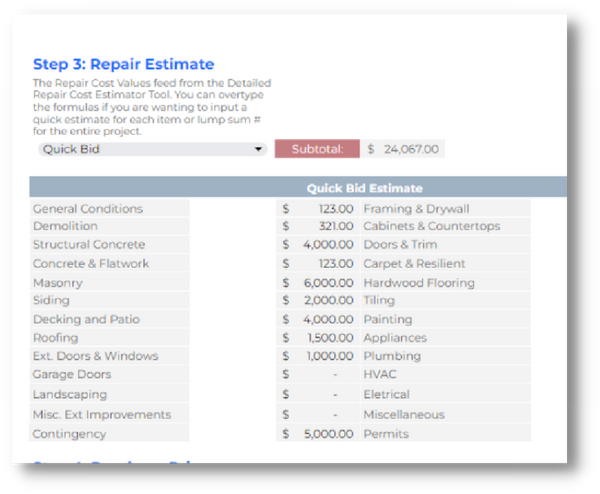Select the Structural Concrete label cell
Image resolution: width=600 pixels, height=494 pixels.
110,245
